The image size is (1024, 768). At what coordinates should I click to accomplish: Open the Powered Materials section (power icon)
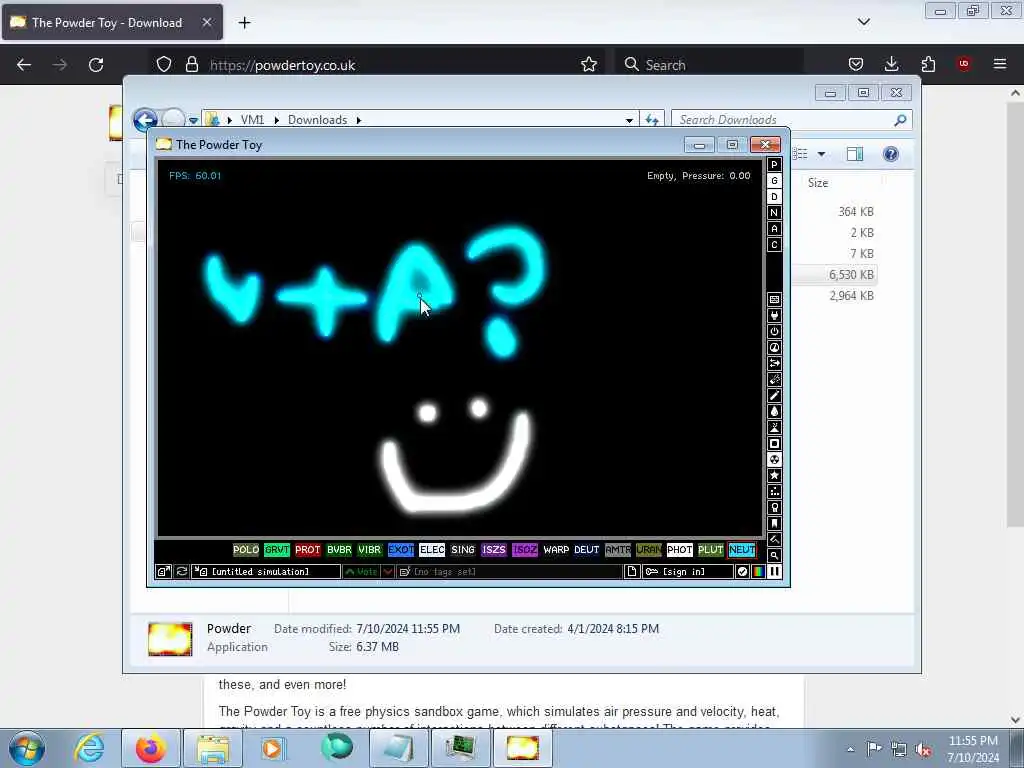coord(775,332)
